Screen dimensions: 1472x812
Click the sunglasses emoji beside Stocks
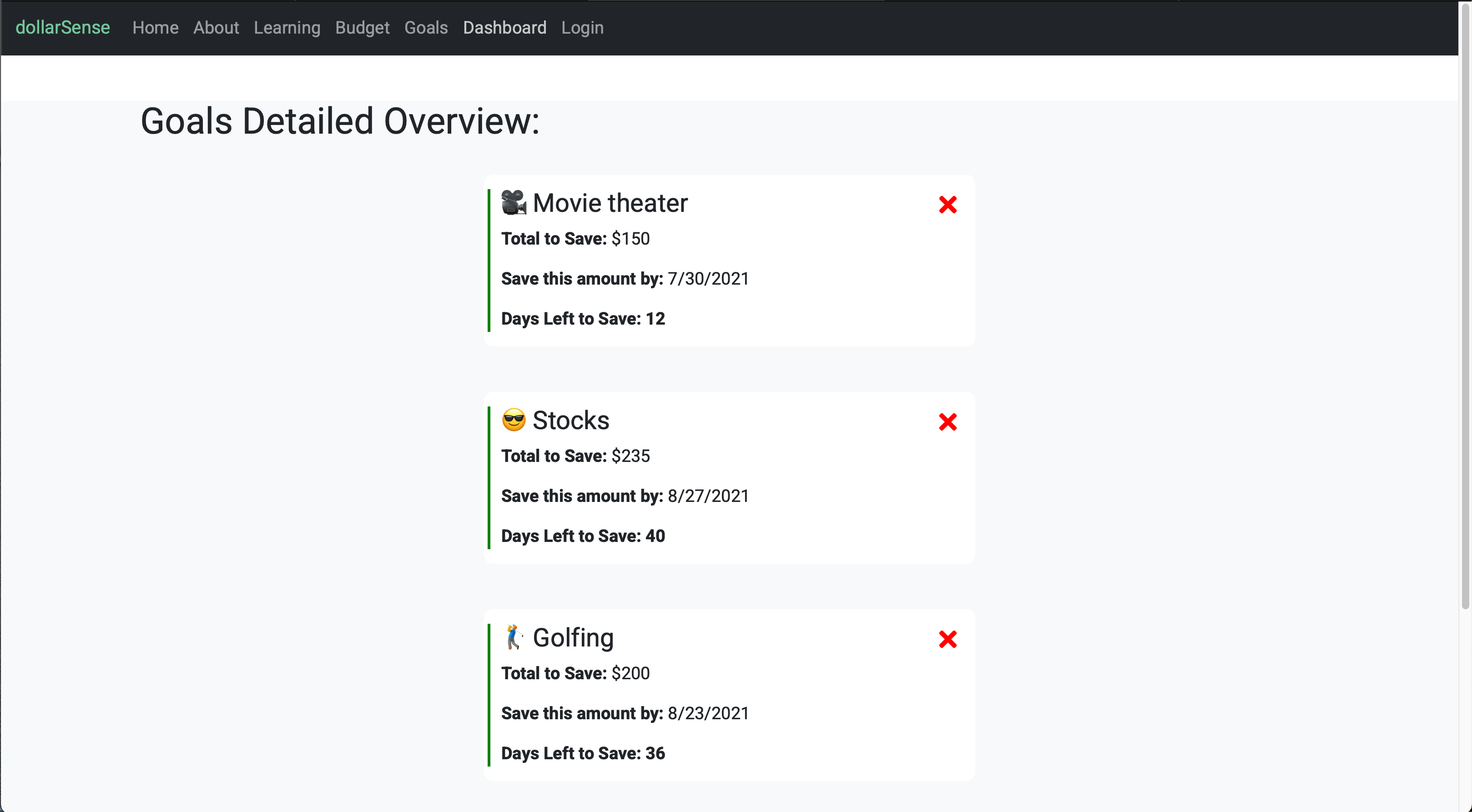(513, 420)
